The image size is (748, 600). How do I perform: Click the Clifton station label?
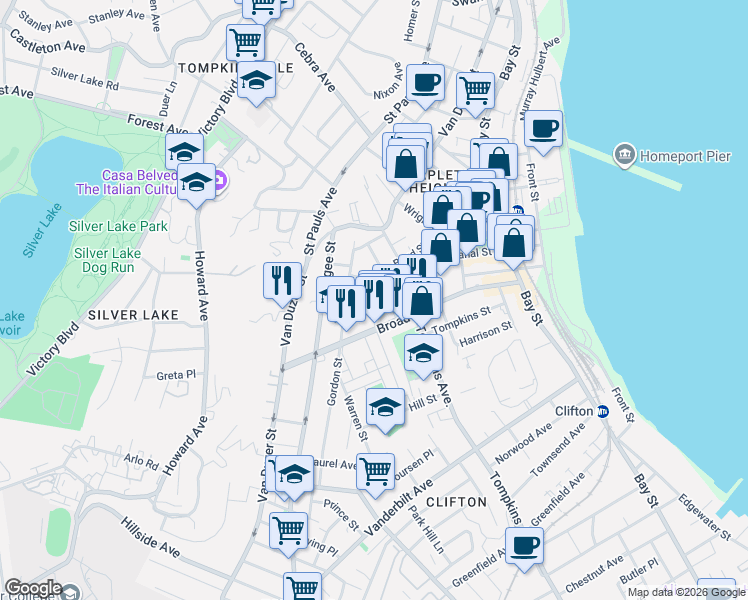pos(574,411)
